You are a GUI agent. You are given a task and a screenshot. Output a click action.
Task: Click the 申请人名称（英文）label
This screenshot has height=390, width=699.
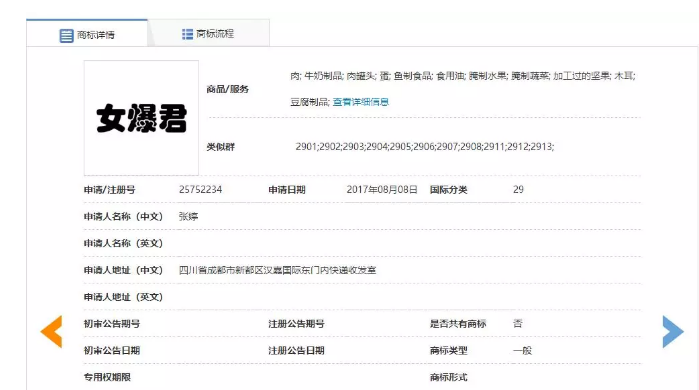[x=123, y=243]
